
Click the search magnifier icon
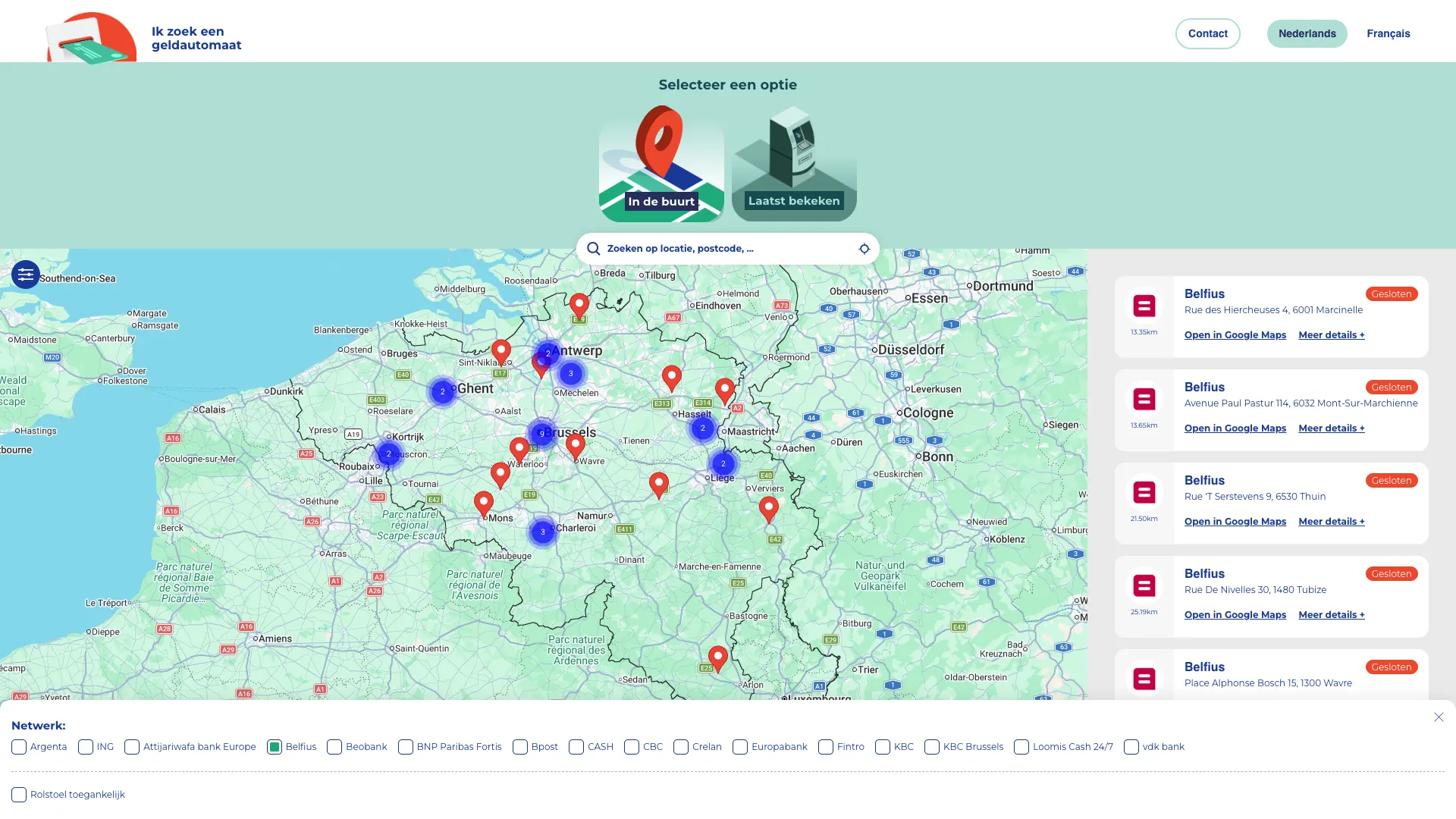tap(593, 249)
